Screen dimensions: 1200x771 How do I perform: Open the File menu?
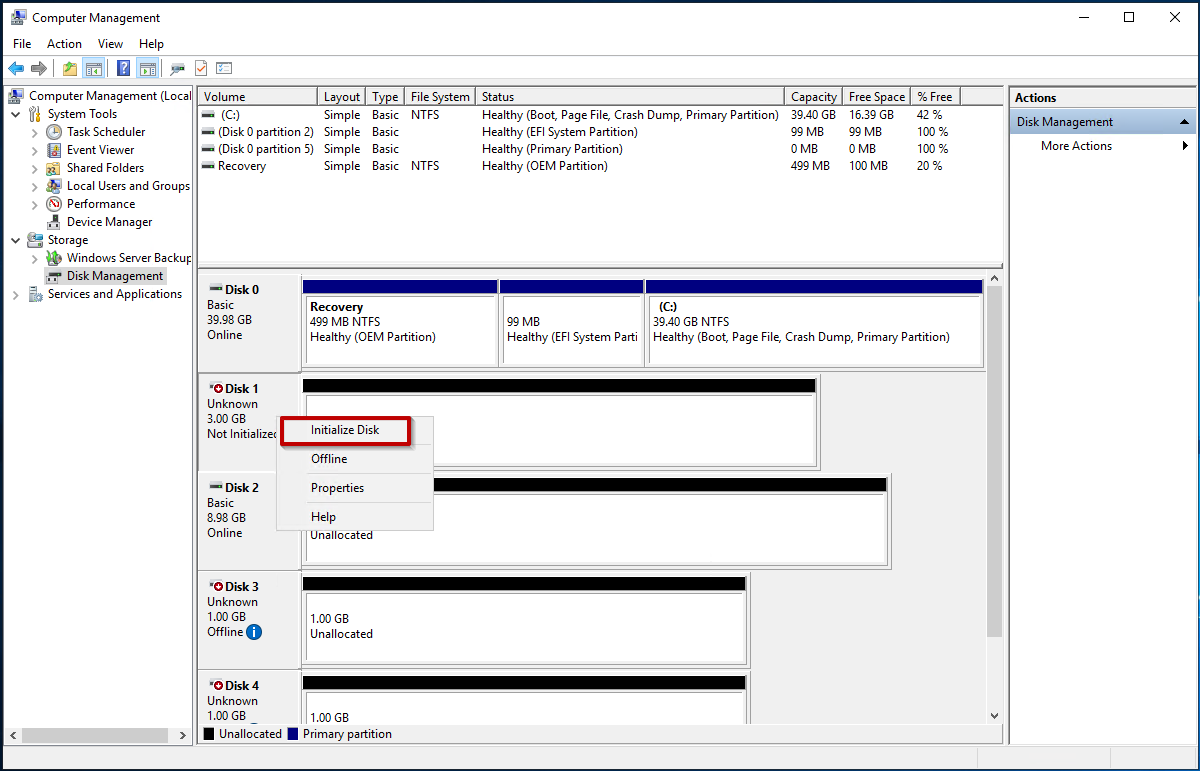pos(22,44)
